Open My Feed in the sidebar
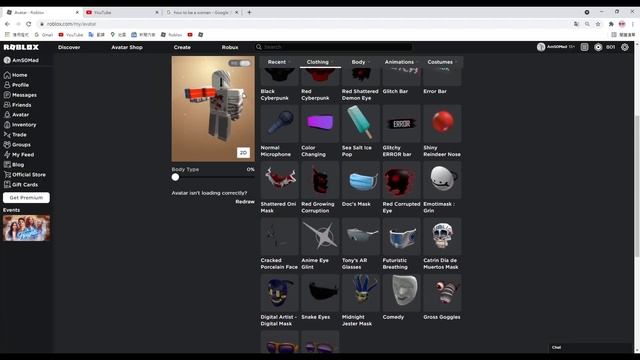The height and width of the screenshot is (360, 640). click(19, 155)
